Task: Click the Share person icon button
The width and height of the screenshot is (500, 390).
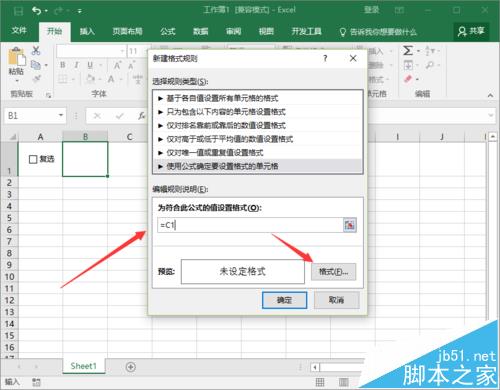Action: pyautogui.click(x=471, y=31)
